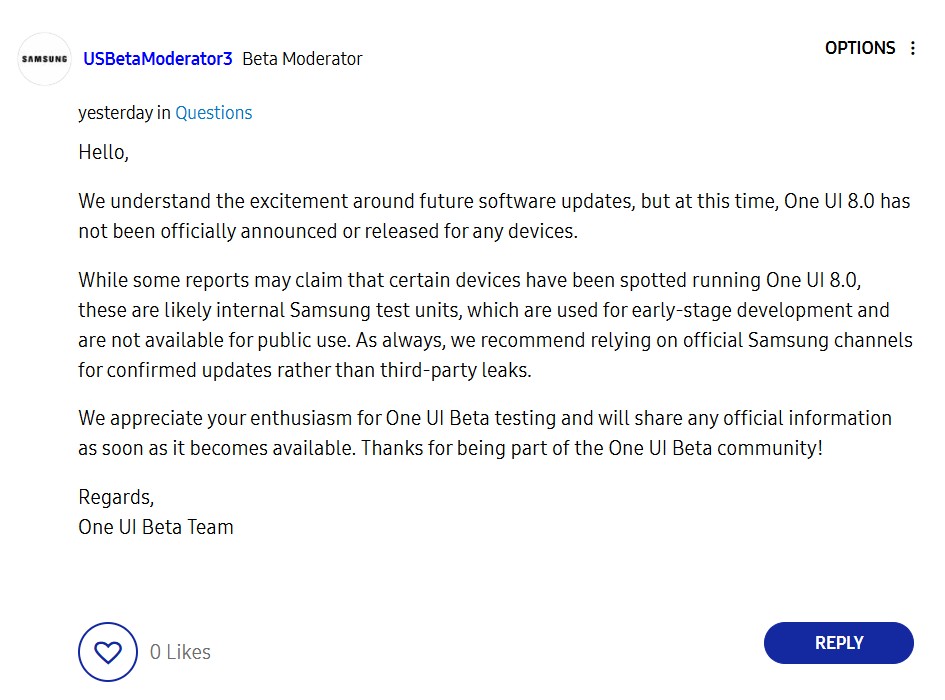Click the 'third-party leaks' line
Screen dimensions: 945x700
pyautogui.click(x=305, y=370)
